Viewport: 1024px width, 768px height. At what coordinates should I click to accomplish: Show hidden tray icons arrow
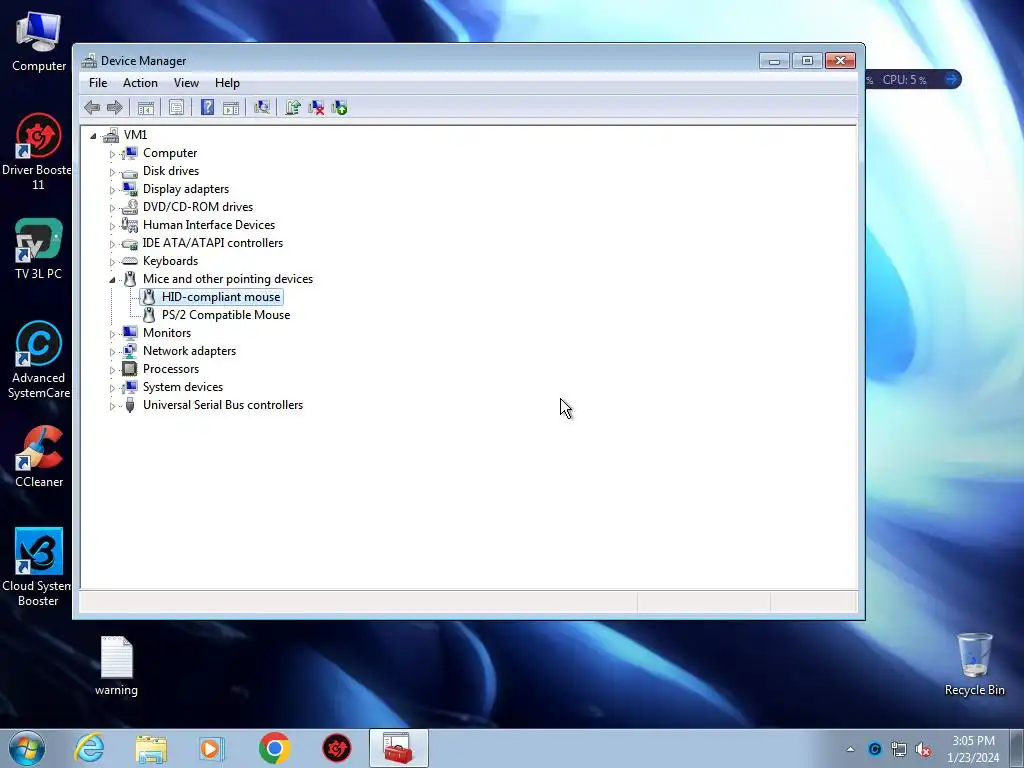tap(850, 750)
